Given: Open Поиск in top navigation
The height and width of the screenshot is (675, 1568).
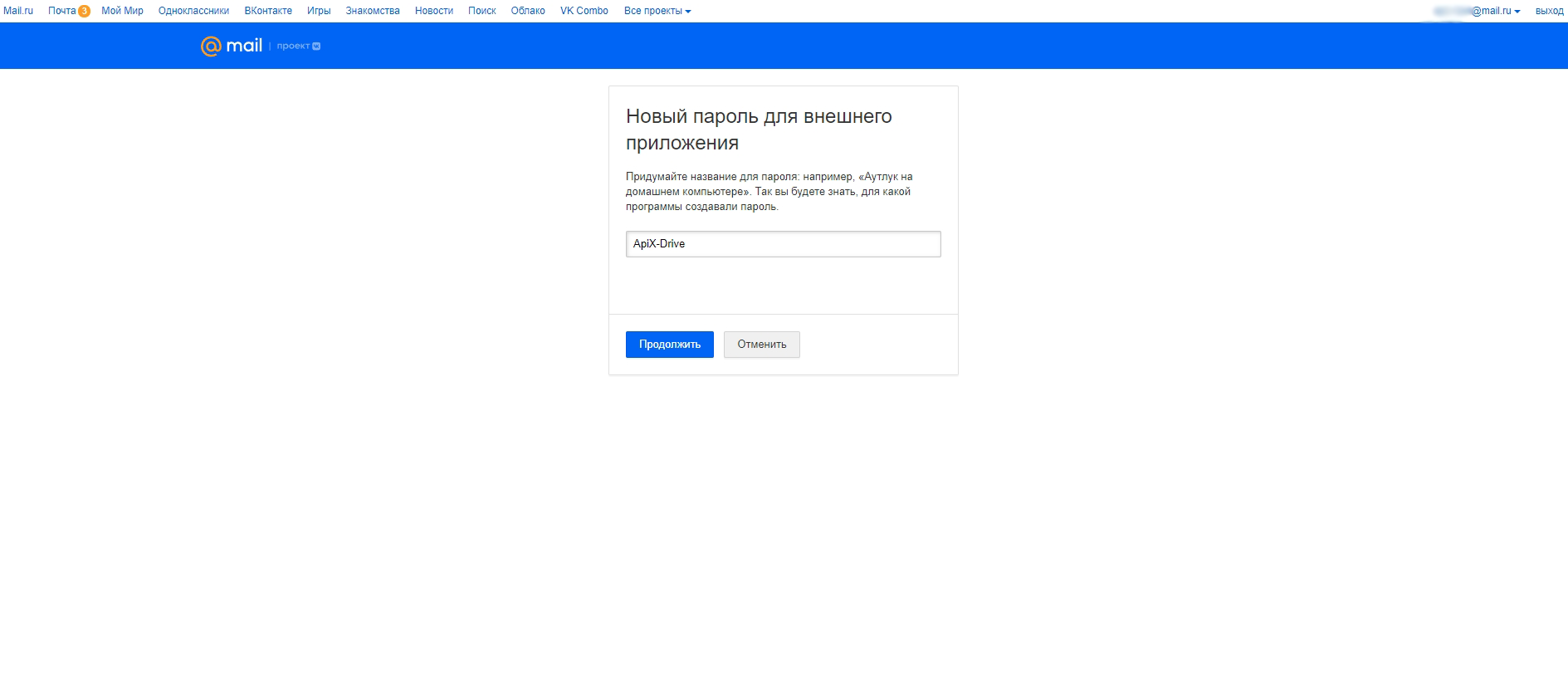Looking at the screenshot, I should click(x=481, y=11).
